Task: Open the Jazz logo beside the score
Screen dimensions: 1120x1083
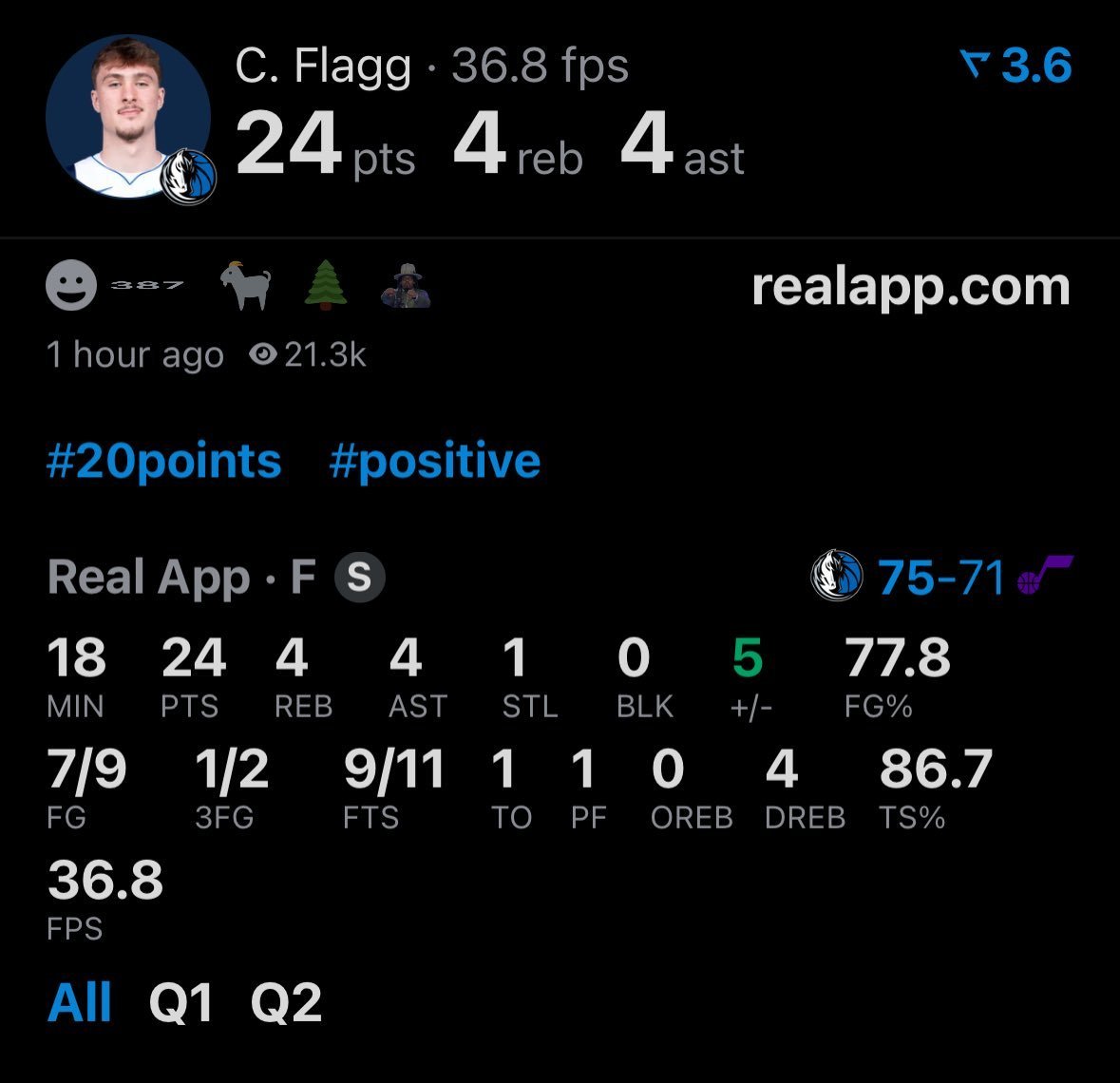Action: (x=1045, y=575)
